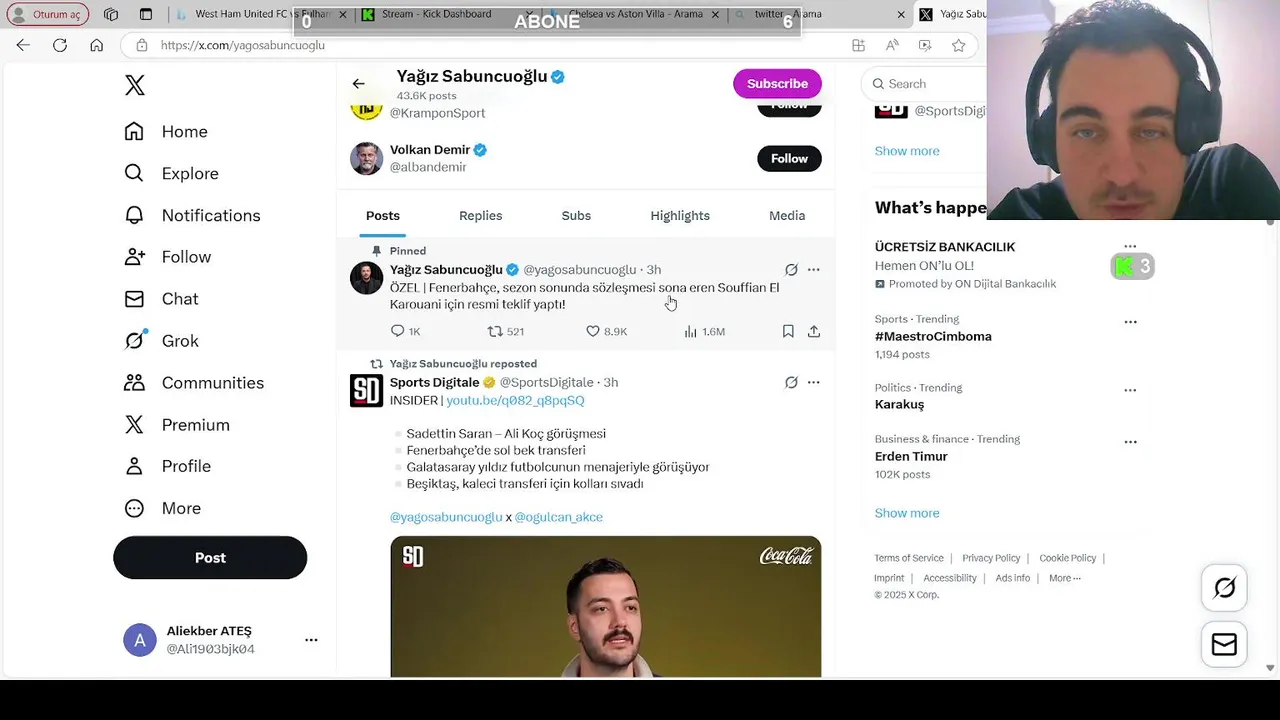Open Yağız Sabuncuoğlu avatar on pinned post
The image size is (1280, 720).
point(366,278)
